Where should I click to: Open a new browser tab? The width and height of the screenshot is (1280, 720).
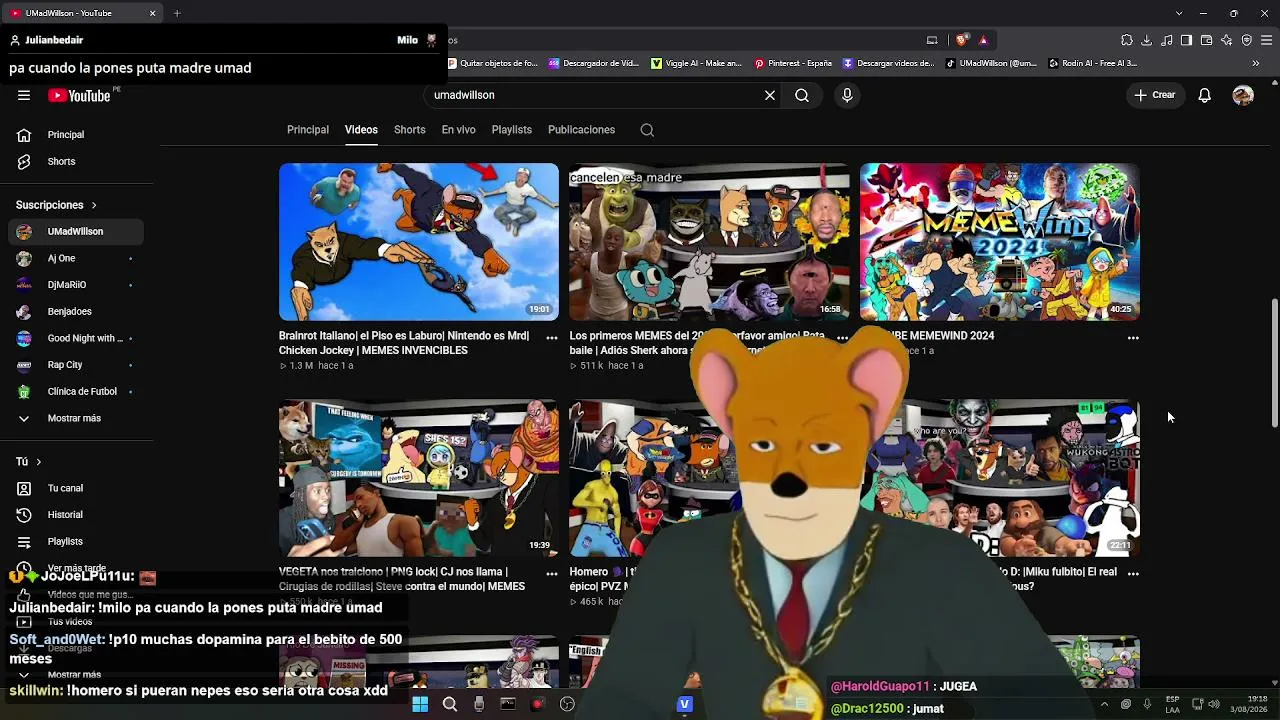[177, 13]
